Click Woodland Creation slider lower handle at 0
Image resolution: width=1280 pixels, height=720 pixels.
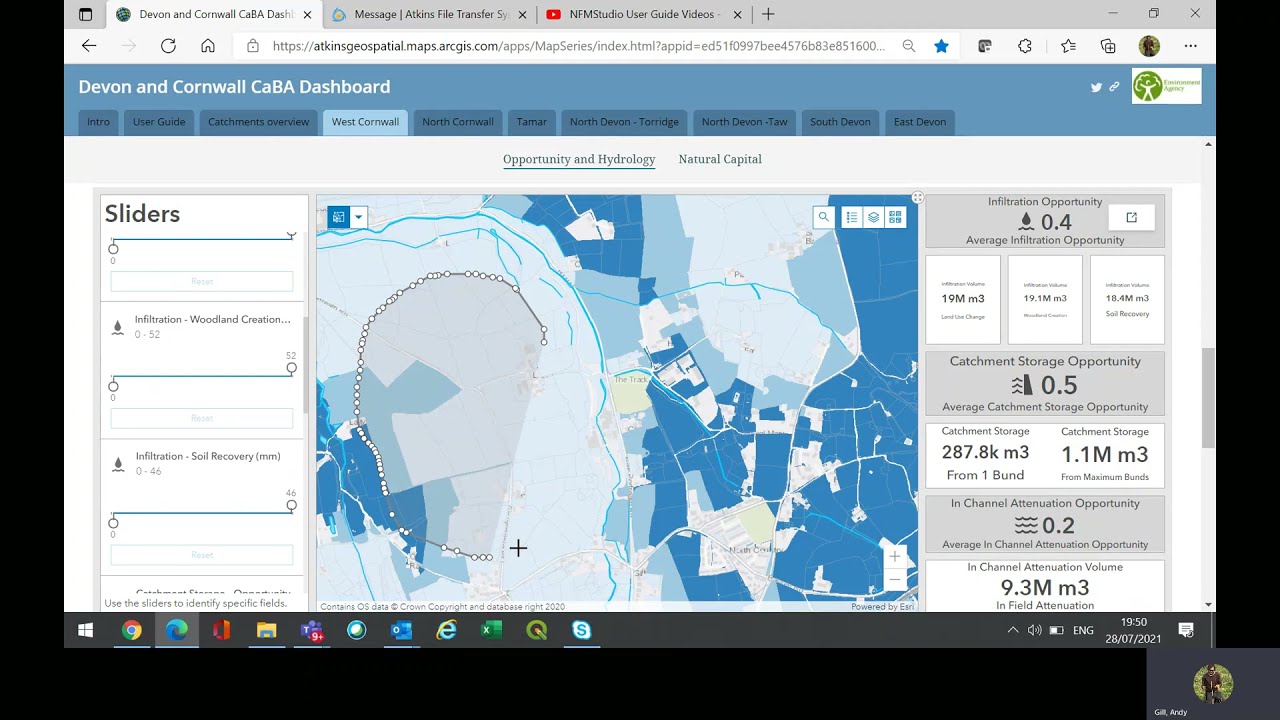click(x=113, y=386)
